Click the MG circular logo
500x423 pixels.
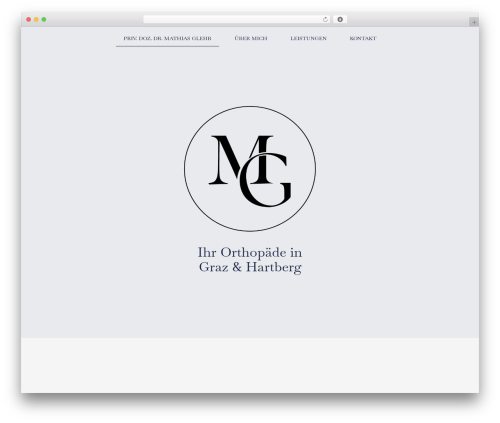point(250,169)
